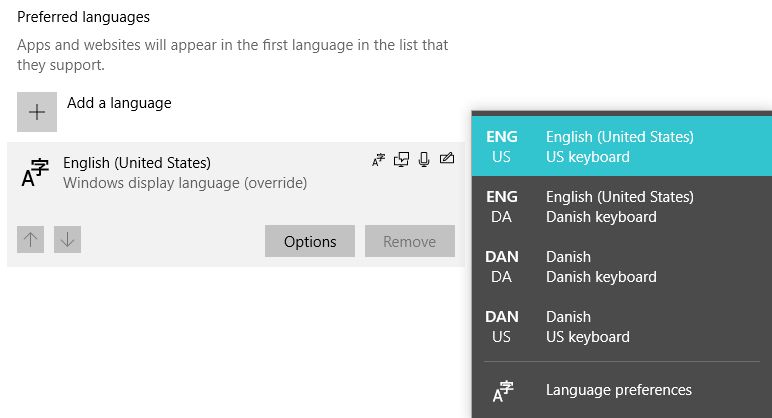This screenshot has height=418, width=772.
Task: Switch to English with Danish keyboard
Action: [x=620, y=207]
